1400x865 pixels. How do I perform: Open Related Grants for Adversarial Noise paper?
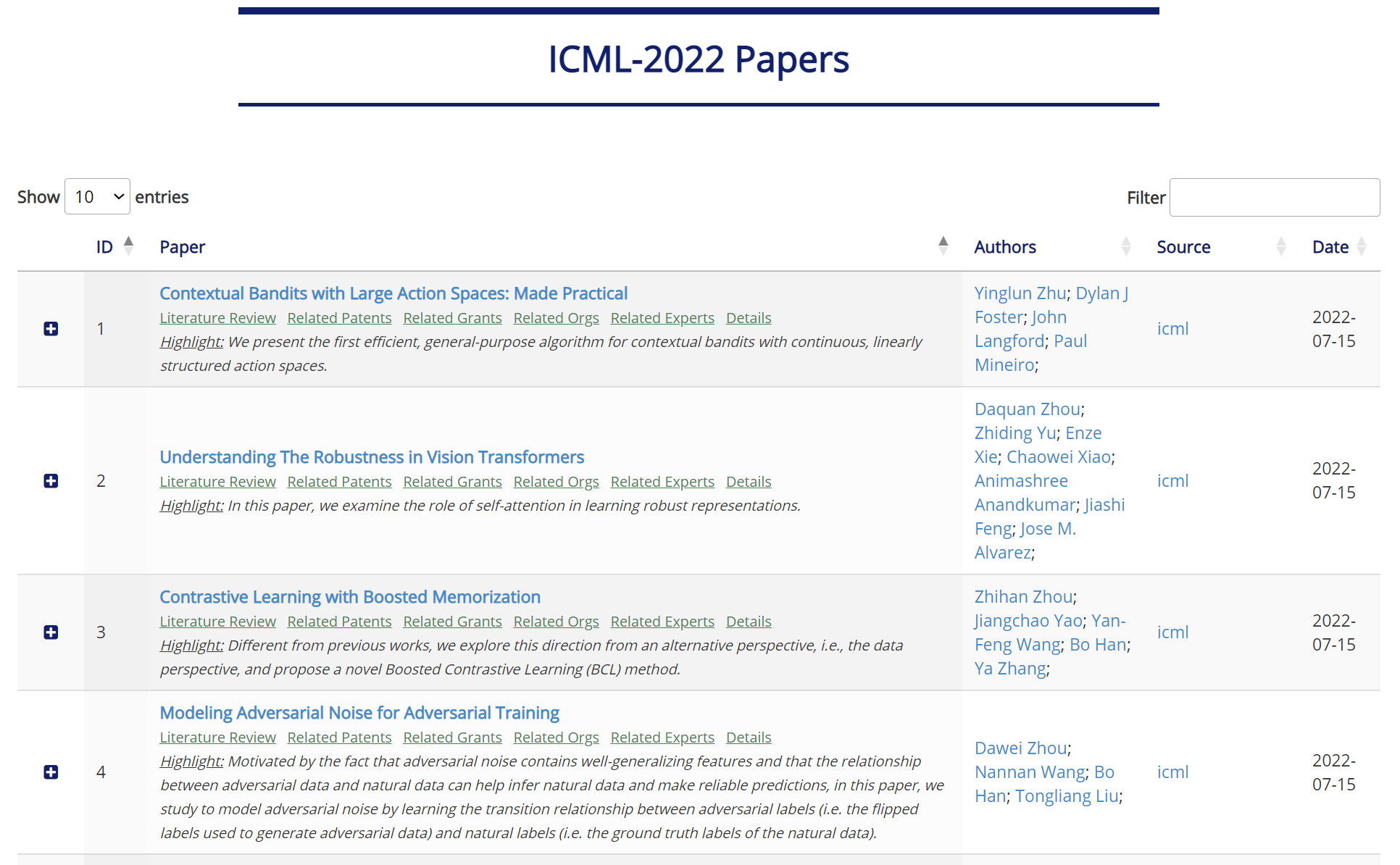[x=452, y=737]
